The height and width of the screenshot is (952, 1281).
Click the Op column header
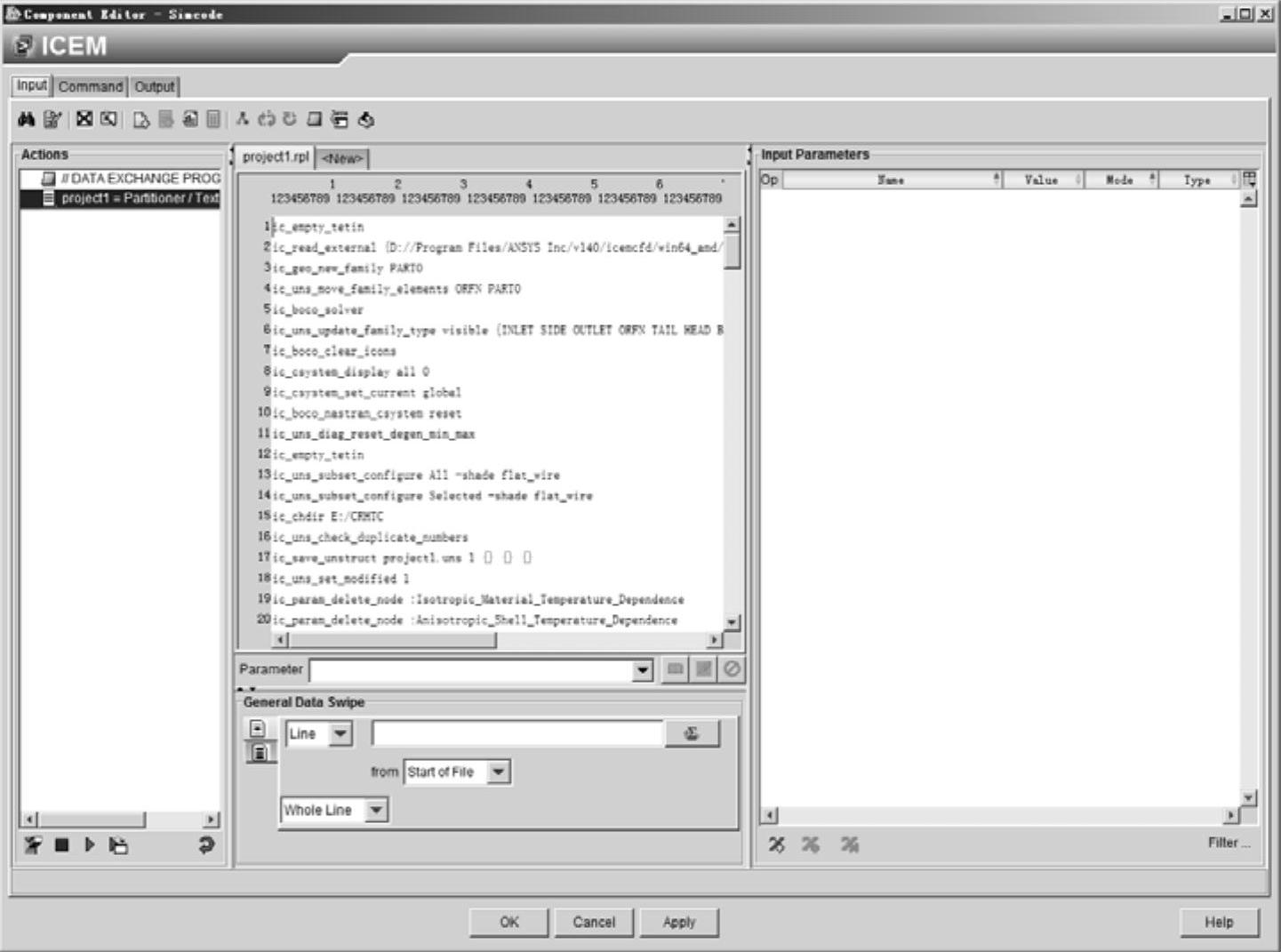point(770,180)
